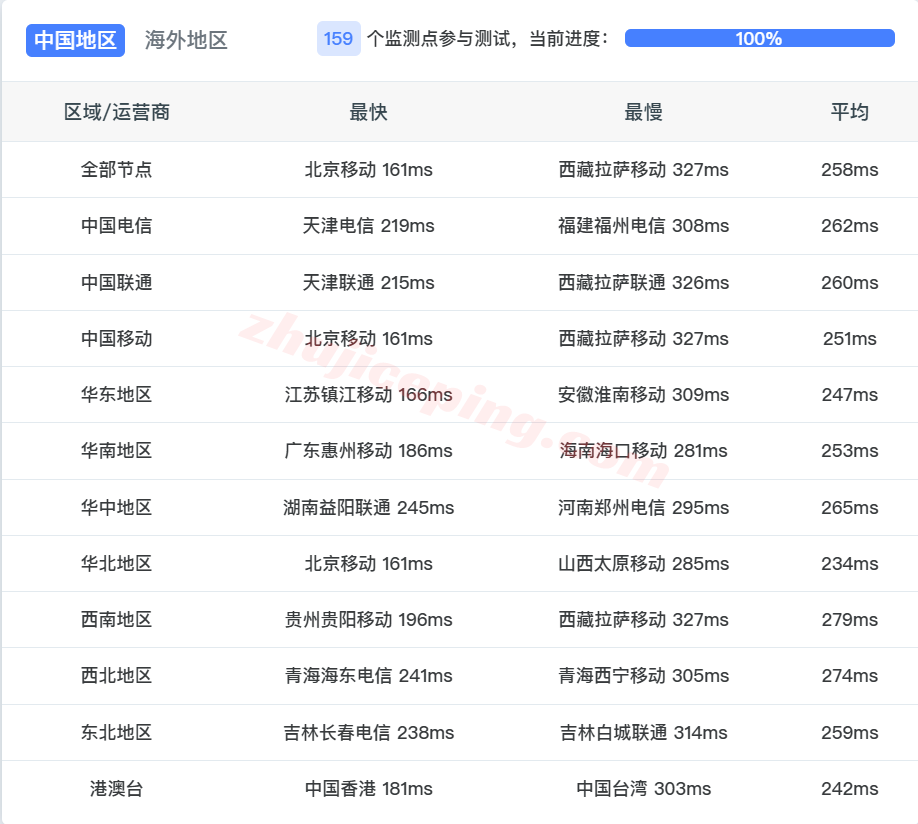The height and width of the screenshot is (824, 918).
Task: Sort by the 平均 column header
Action: (847, 112)
